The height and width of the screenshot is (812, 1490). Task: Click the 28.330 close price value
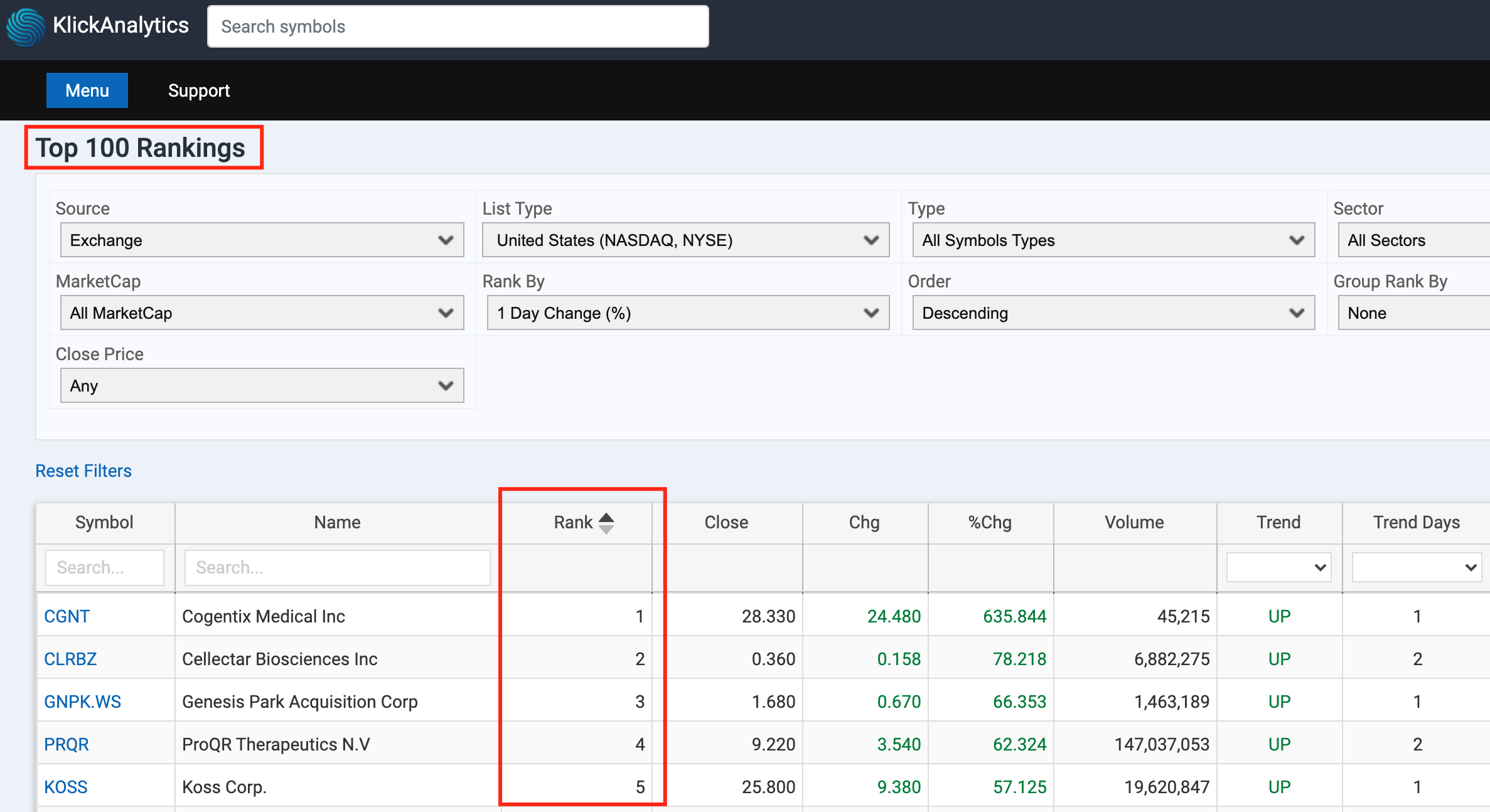769,616
